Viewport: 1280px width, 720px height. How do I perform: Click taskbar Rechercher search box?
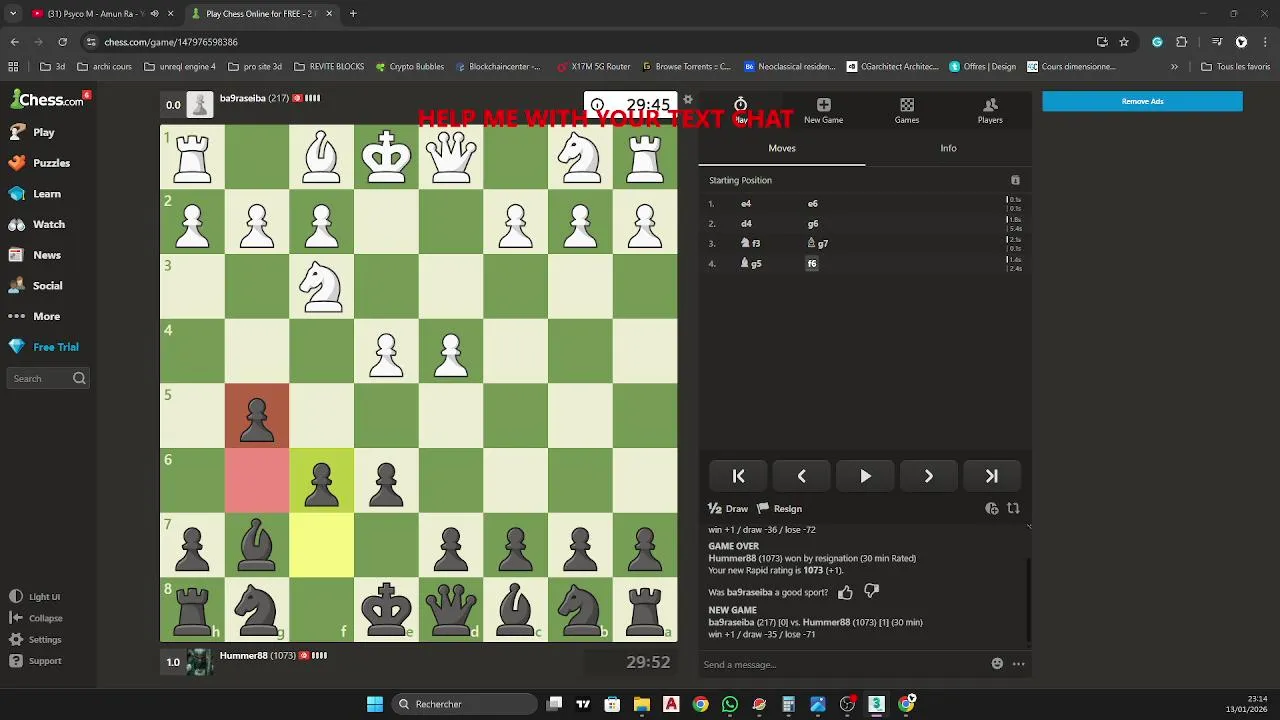[x=463, y=704]
